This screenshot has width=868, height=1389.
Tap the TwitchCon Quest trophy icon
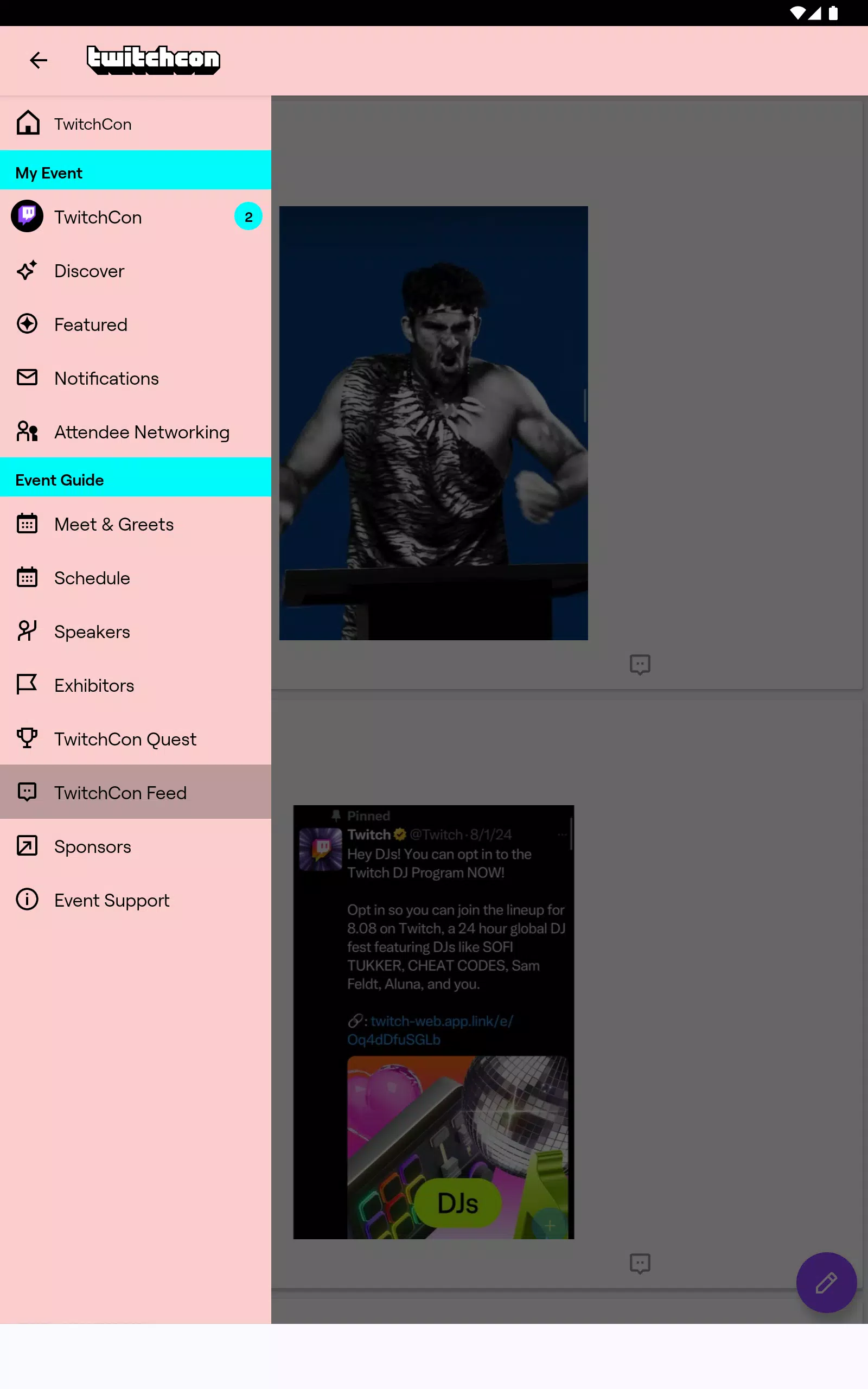(x=27, y=738)
